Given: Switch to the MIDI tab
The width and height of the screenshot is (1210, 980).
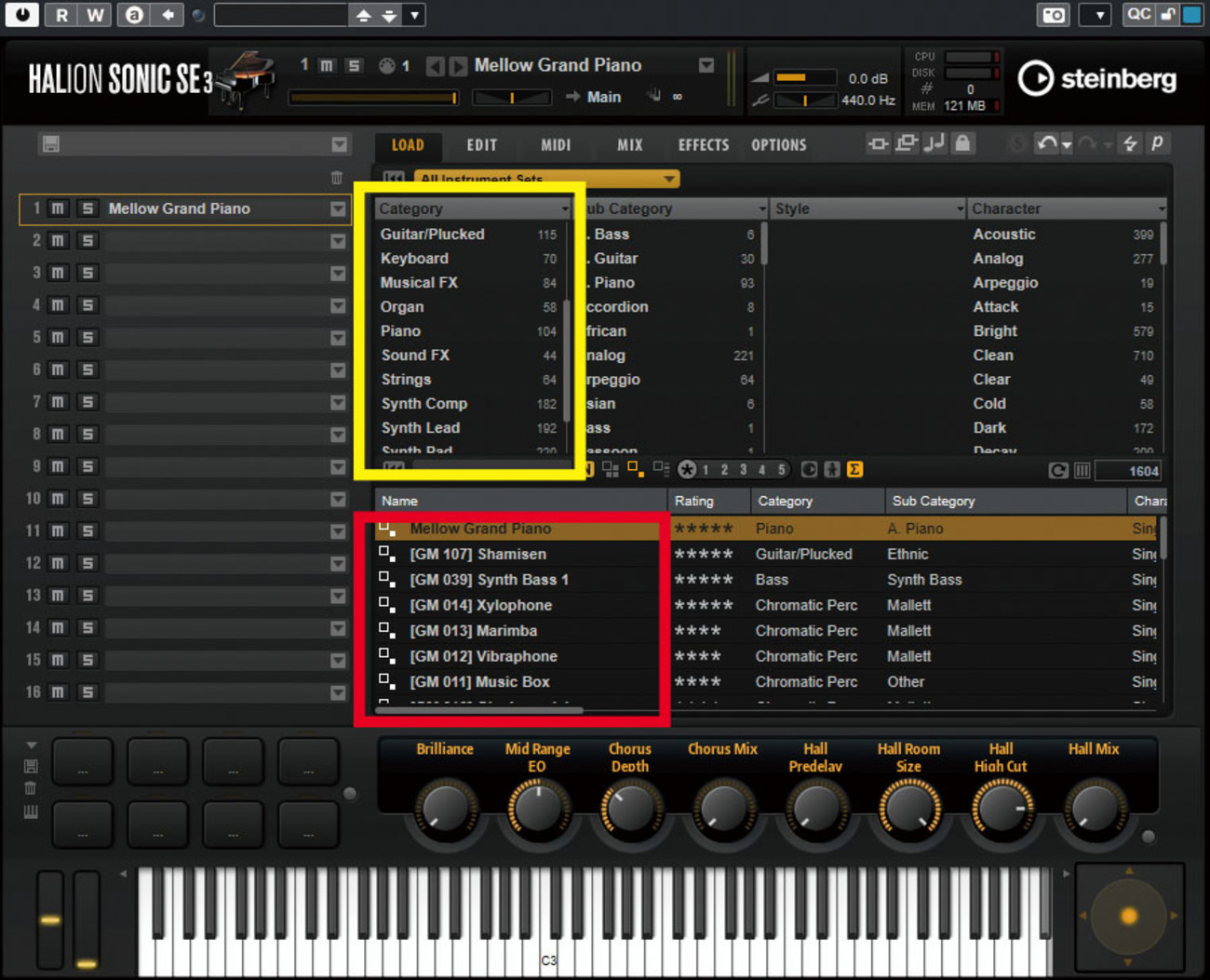Looking at the screenshot, I should (x=556, y=145).
